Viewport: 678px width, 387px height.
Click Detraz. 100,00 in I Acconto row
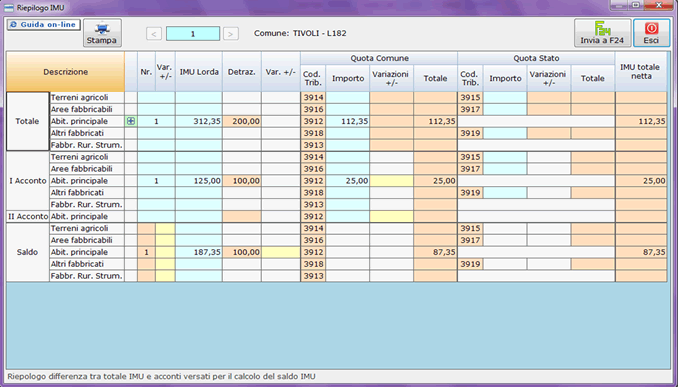click(242, 181)
